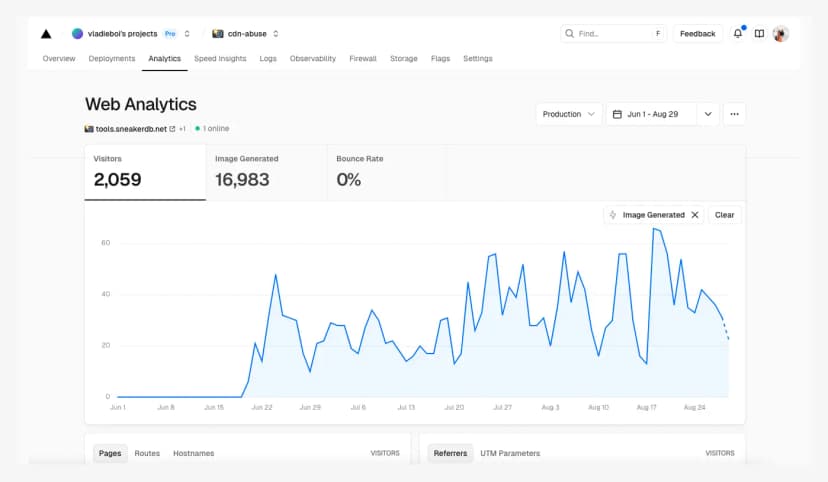Click the Vercel triangle logo
The width and height of the screenshot is (828, 482).
pyautogui.click(x=46, y=34)
